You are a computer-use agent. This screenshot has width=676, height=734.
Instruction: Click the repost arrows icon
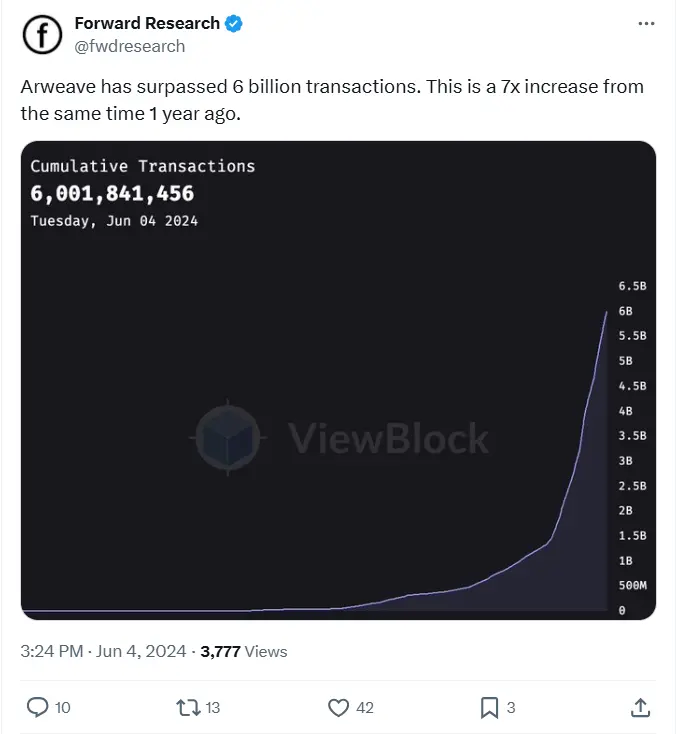[187, 707]
